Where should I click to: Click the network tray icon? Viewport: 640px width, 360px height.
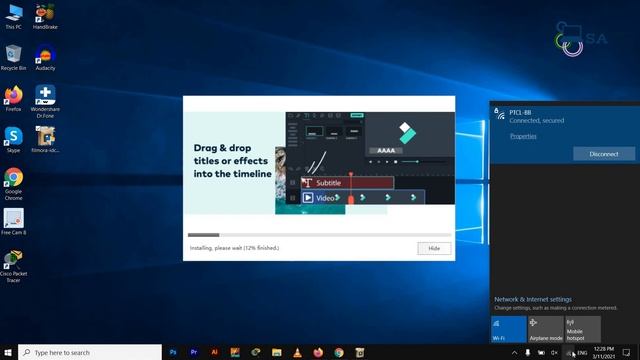point(569,353)
